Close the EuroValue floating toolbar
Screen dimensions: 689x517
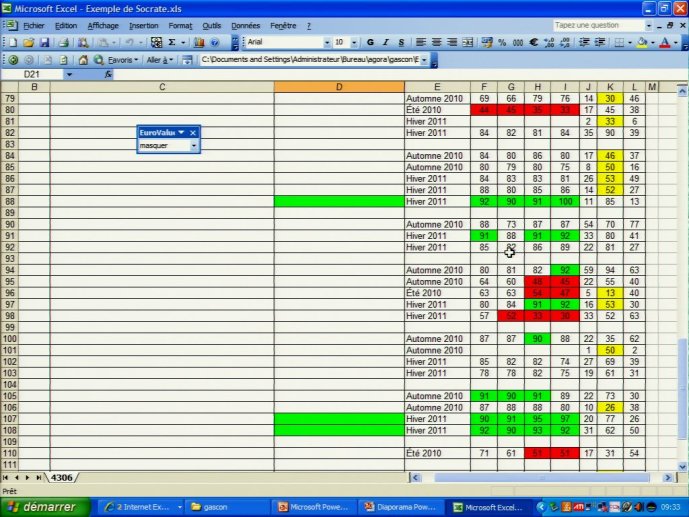click(x=193, y=133)
